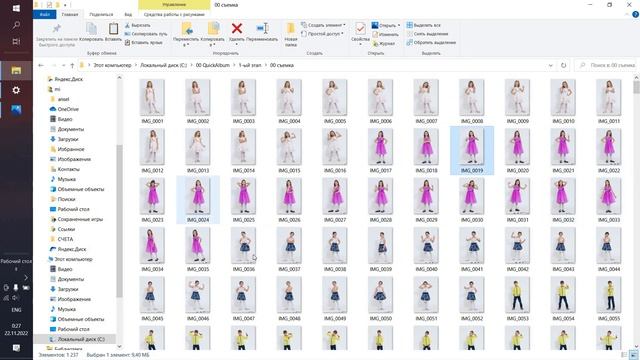Click the search box Поиск в 00 съемка

[606, 65]
